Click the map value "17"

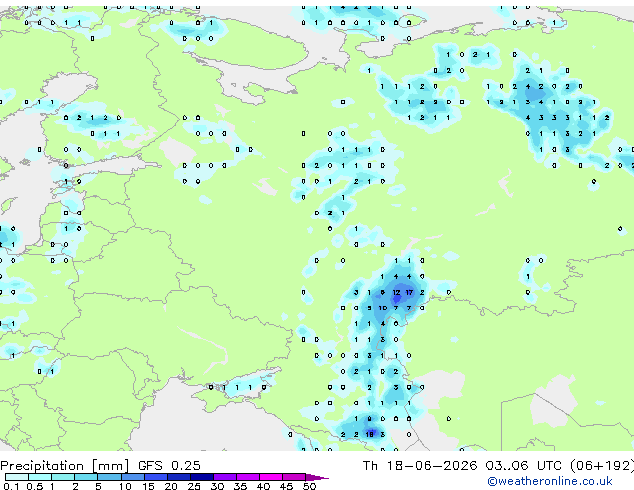coord(409,292)
